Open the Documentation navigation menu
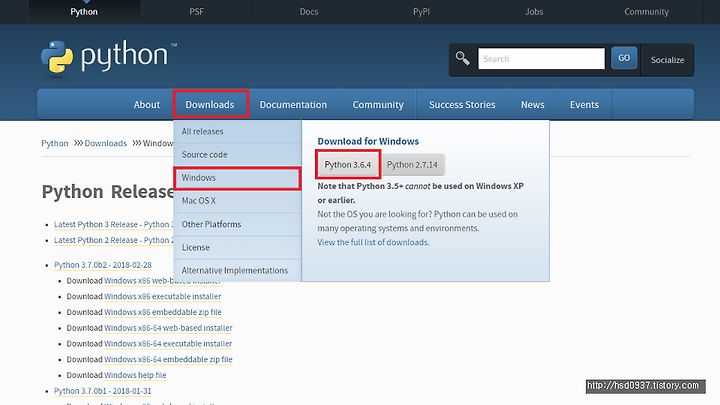The width and height of the screenshot is (720, 405). click(293, 105)
